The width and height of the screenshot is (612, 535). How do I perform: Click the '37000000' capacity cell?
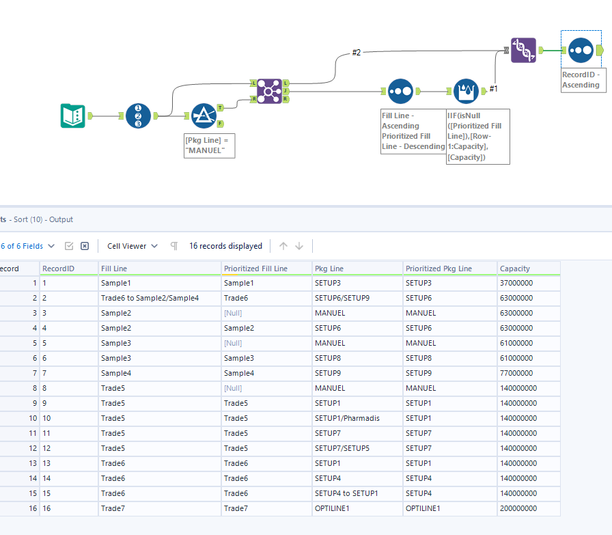[529, 283]
